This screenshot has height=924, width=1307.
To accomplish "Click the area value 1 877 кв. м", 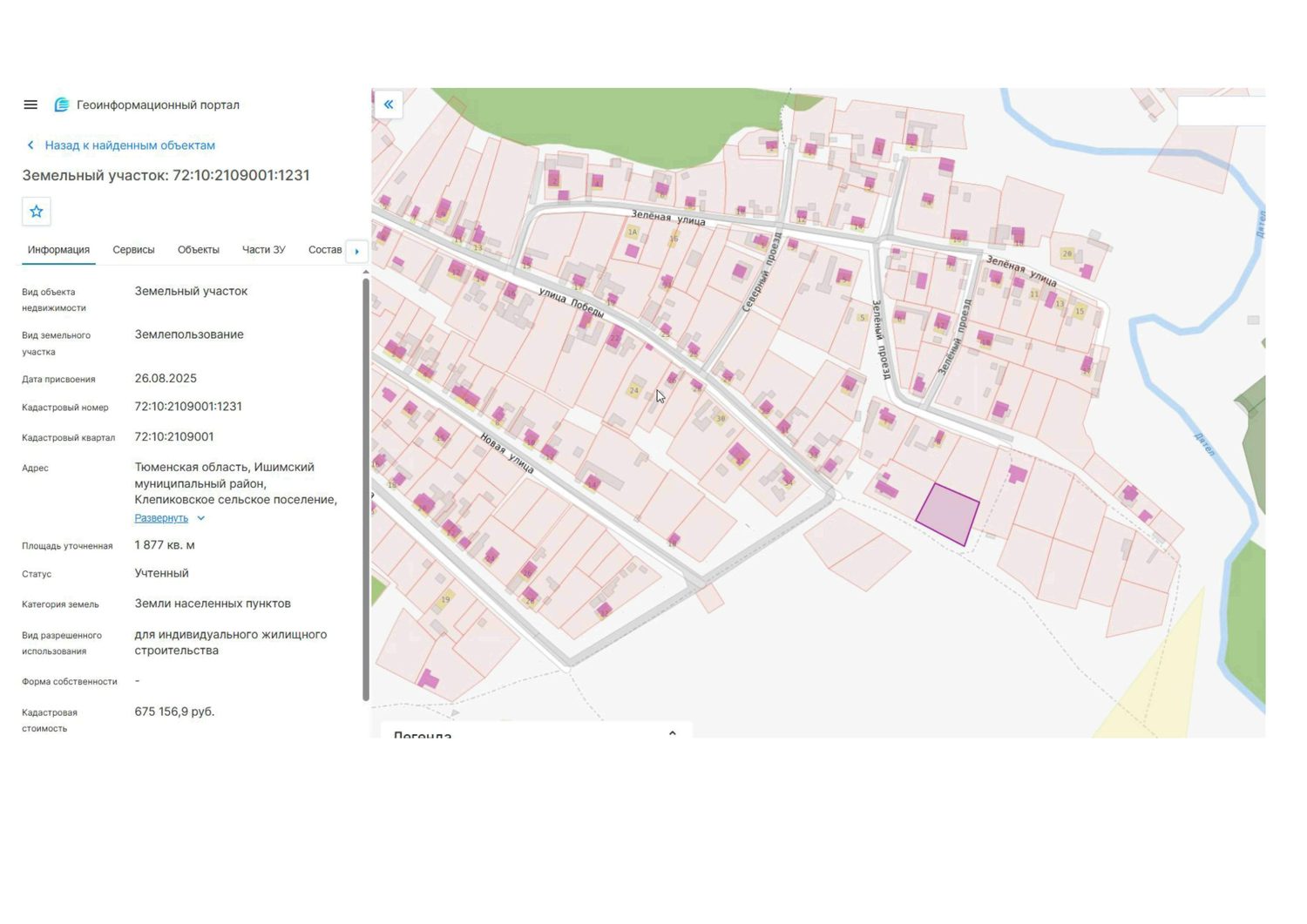I will point(165,545).
